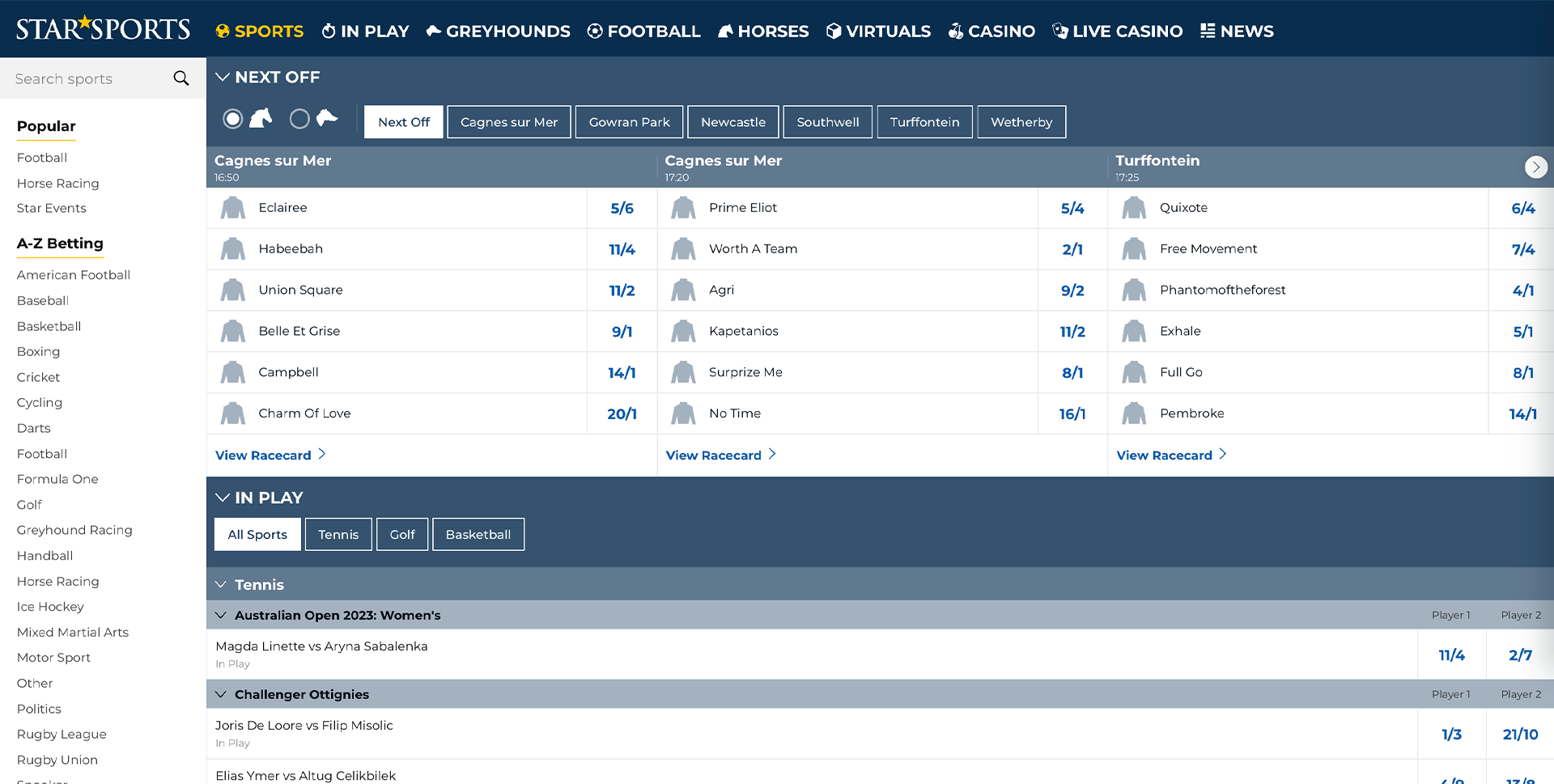
Task: Collapse the Next Off section
Action: click(223, 77)
